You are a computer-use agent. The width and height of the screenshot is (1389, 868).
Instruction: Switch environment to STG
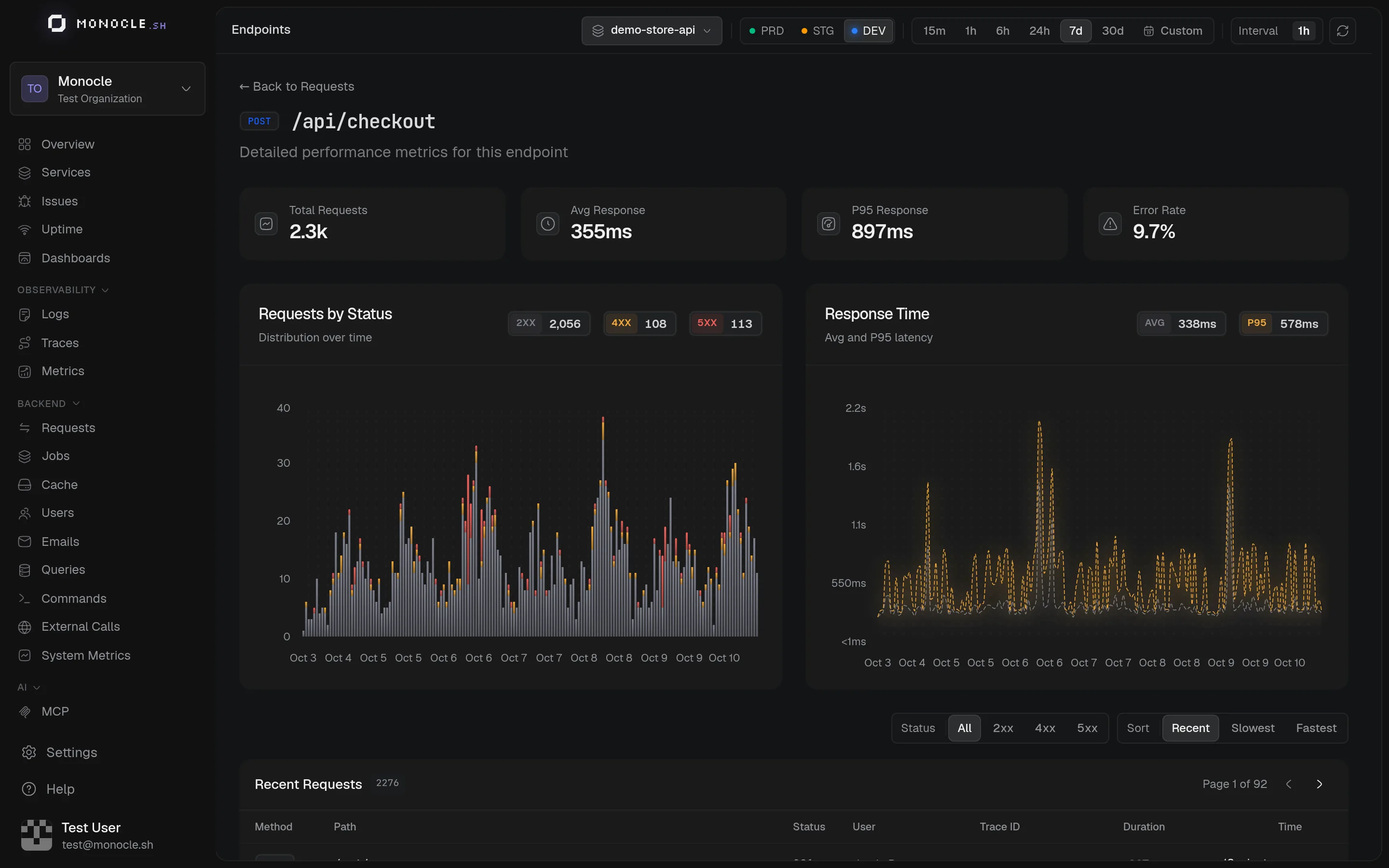pyautogui.click(x=817, y=30)
